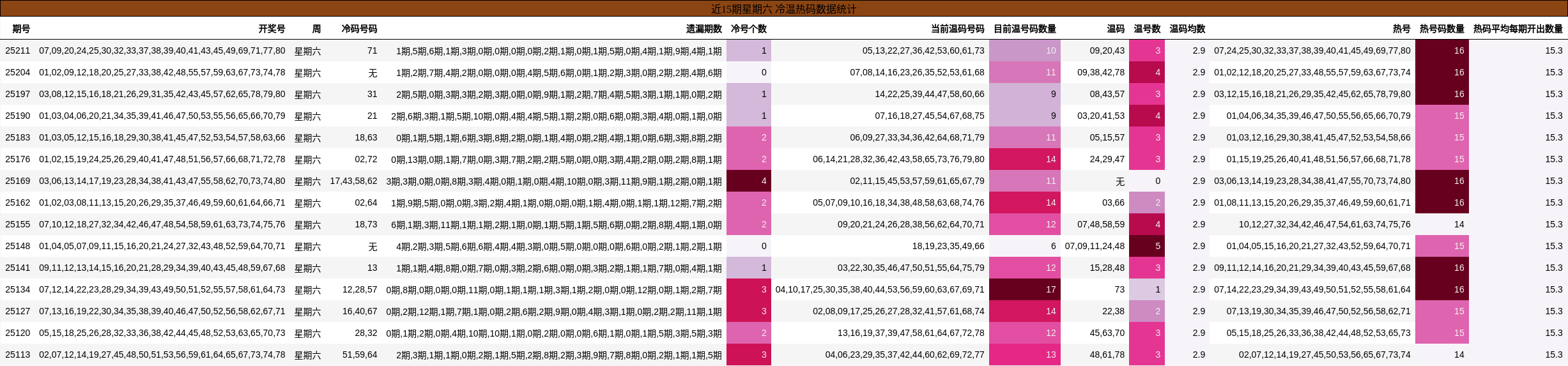The height and width of the screenshot is (366, 1568).
Task: Click warm count cell 17 in row 25134
Action: [1025, 289]
